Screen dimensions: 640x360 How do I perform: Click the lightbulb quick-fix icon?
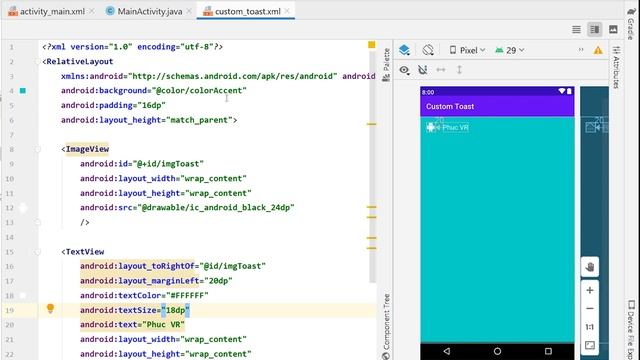[x=50, y=308]
